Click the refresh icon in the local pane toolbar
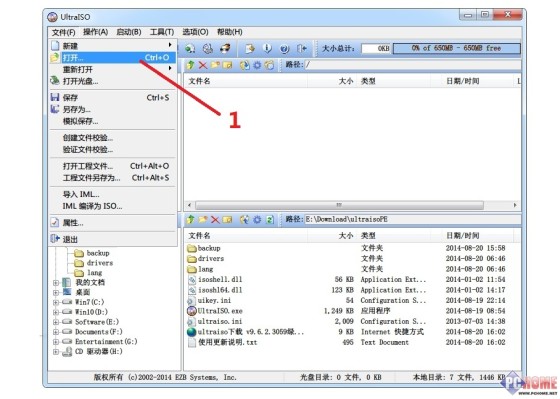Image resolution: width=560 pixels, height=399 pixels. [x=270, y=220]
